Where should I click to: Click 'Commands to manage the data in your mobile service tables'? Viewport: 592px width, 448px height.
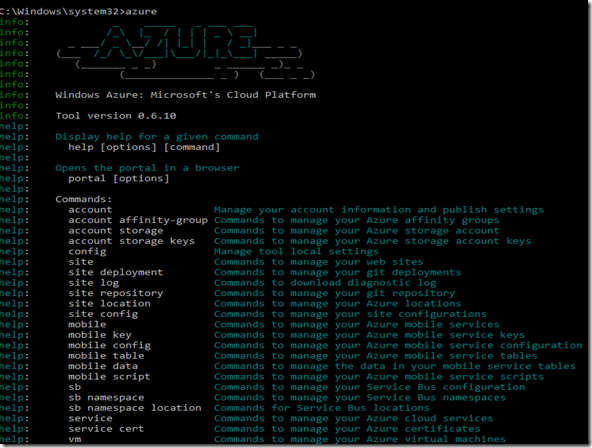pyautogui.click(x=395, y=366)
